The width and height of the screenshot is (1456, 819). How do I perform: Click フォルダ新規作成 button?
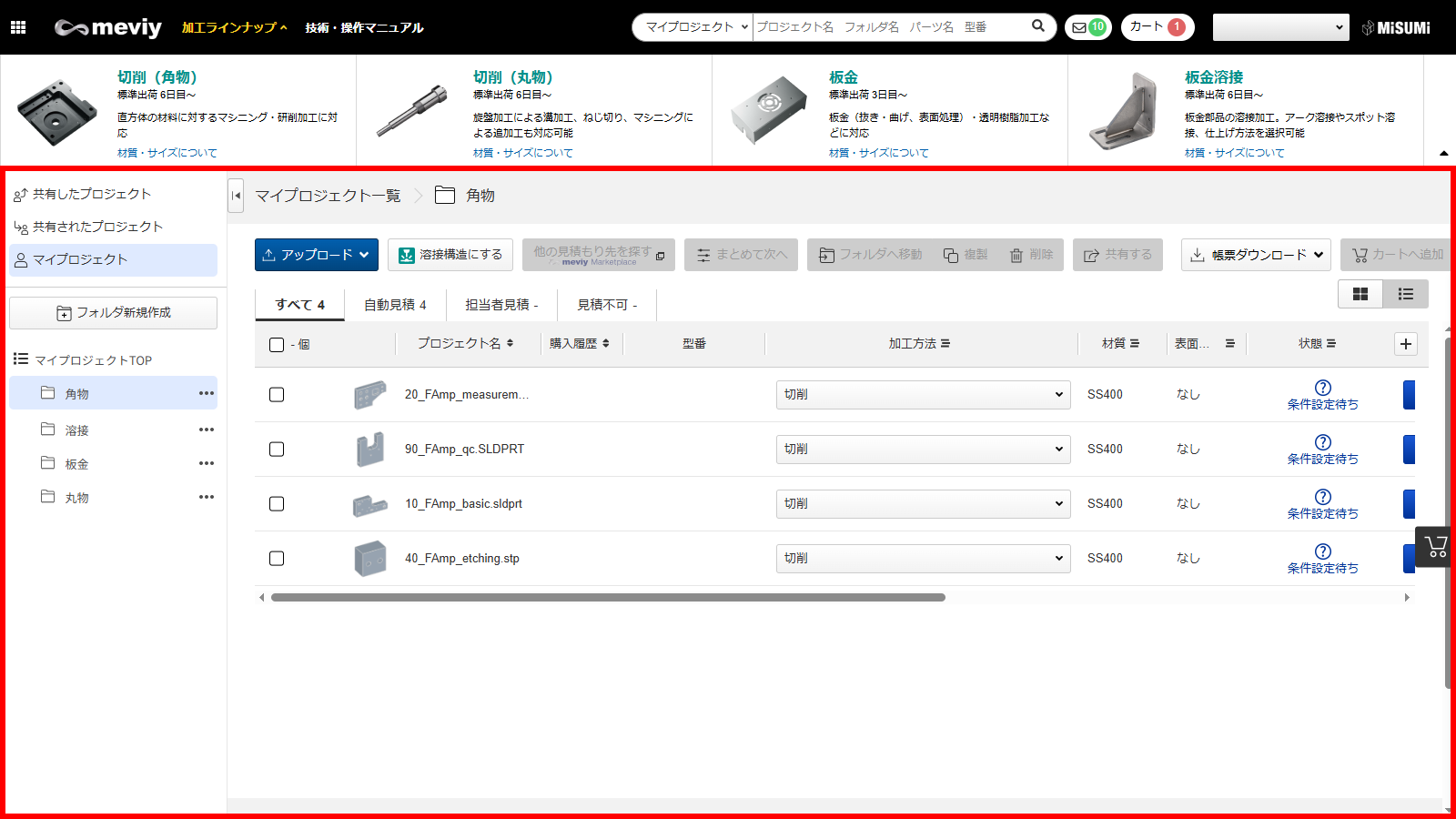click(113, 313)
